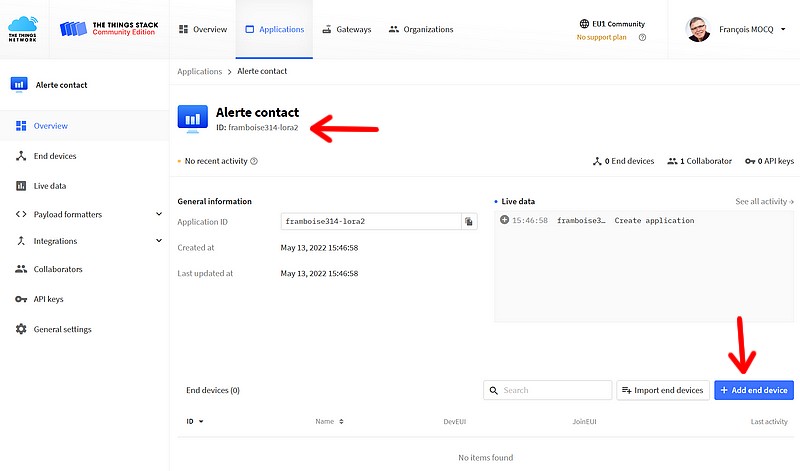Click the 0 End devices header counter

coord(623,161)
